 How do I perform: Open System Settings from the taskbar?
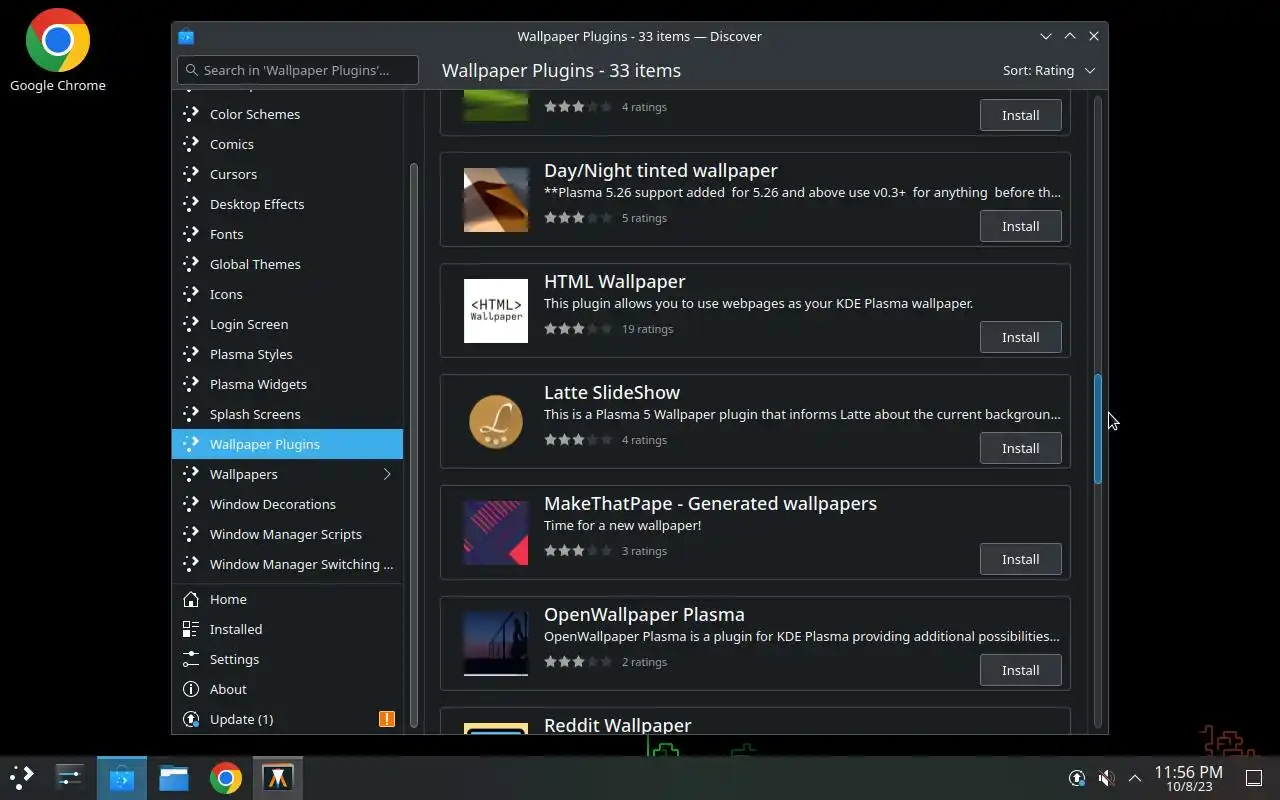[x=70, y=777]
